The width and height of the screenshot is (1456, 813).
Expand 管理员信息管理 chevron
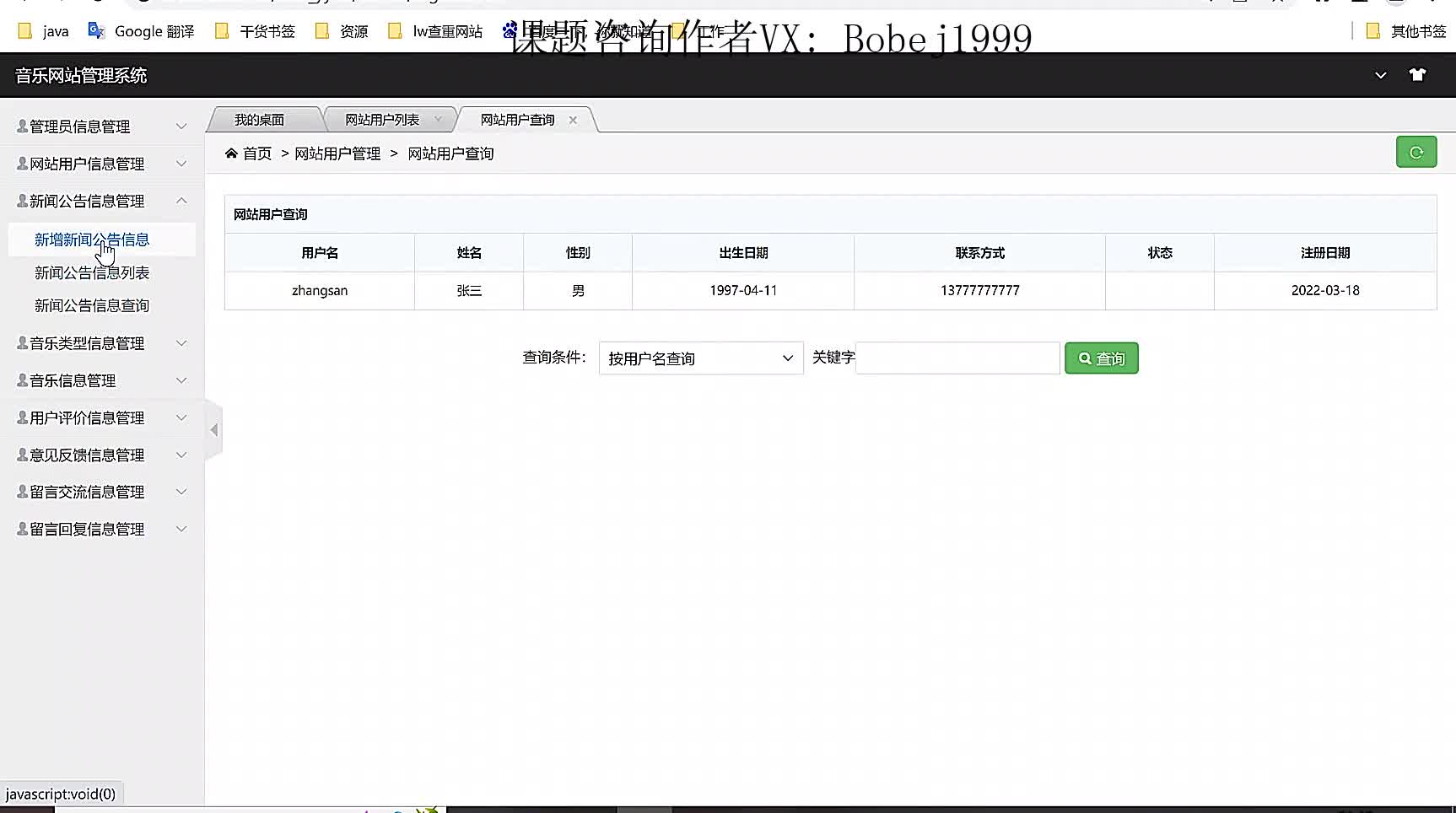(181, 127)
